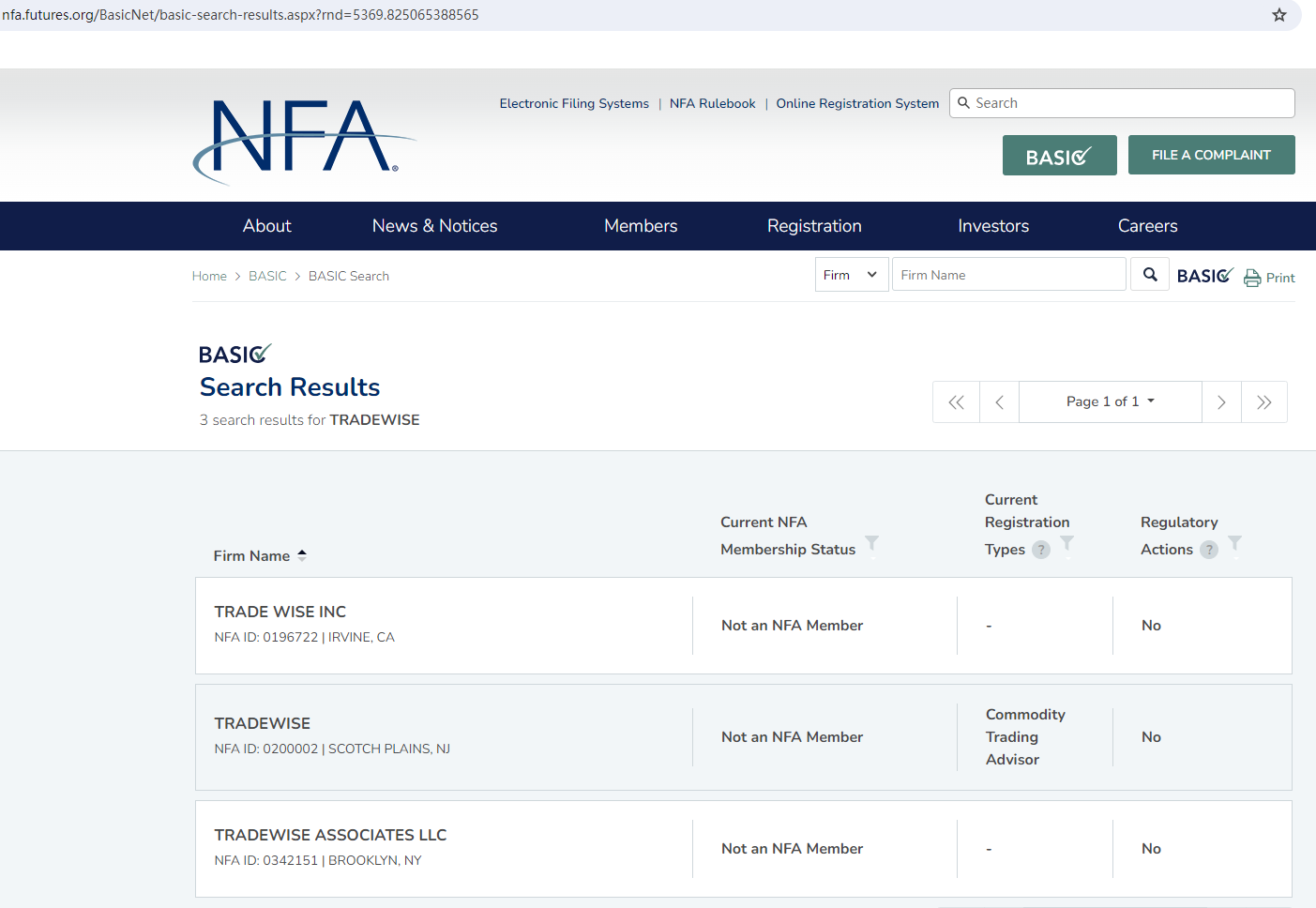The width and height of the screenshot is (1316, 908).
Task: Go to the first results page
Action: [956, 402]
